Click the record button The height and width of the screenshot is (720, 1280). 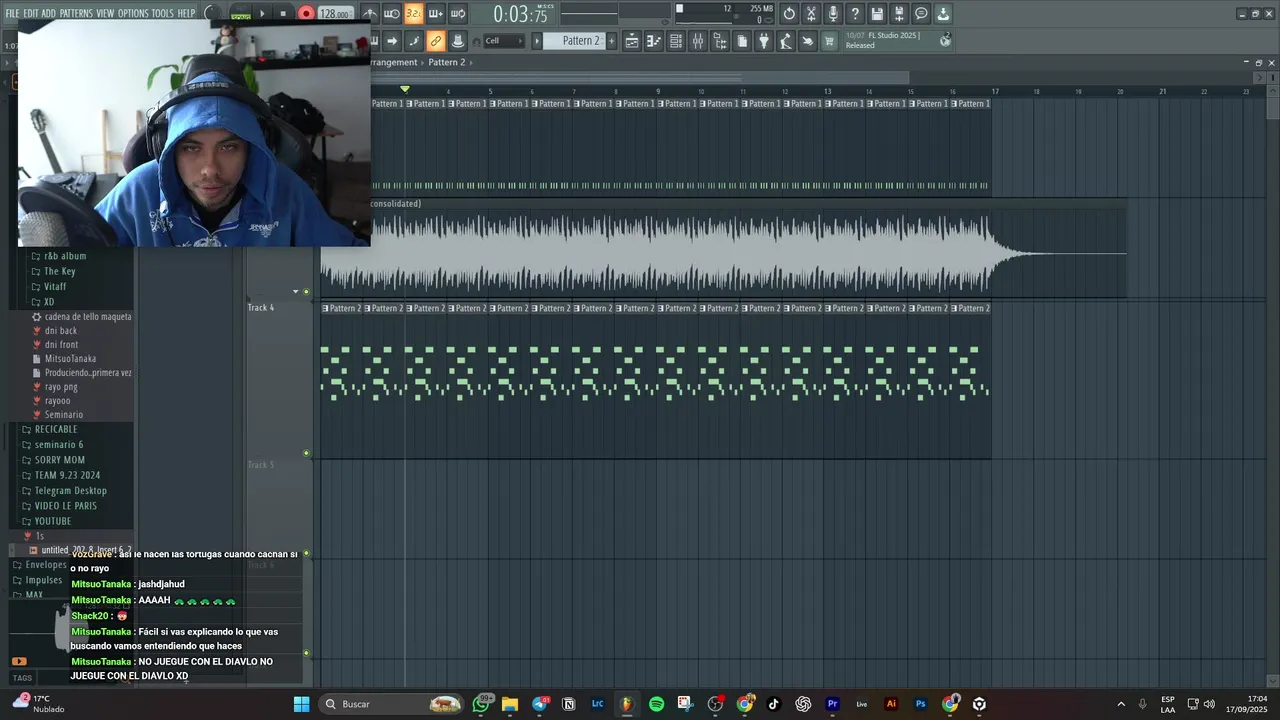(306, 14)
